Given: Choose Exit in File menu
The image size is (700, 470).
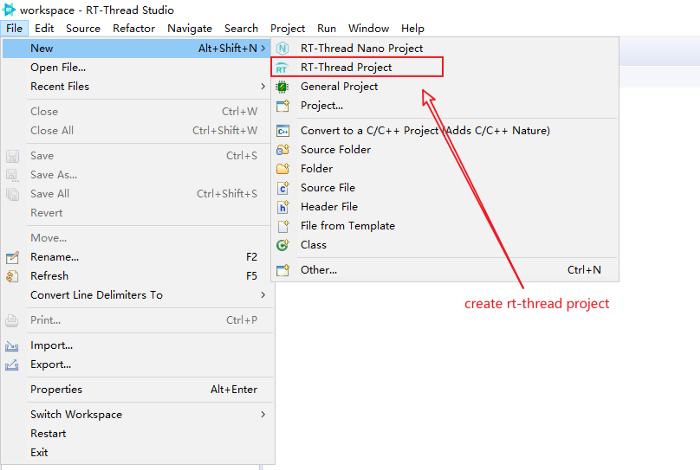Looking at the screenshot, I should click(138, 453).
